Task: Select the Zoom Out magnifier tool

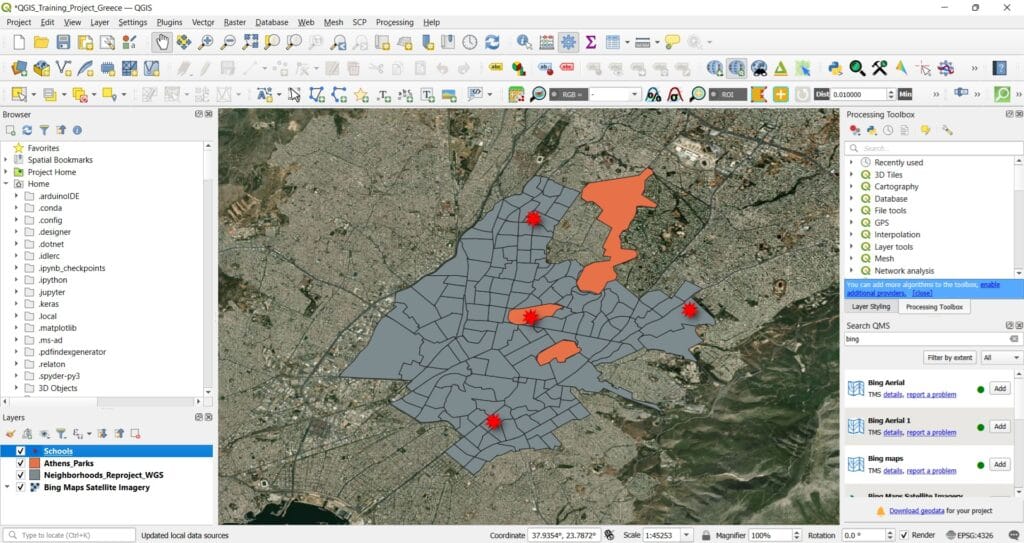Action: point(228,42)
